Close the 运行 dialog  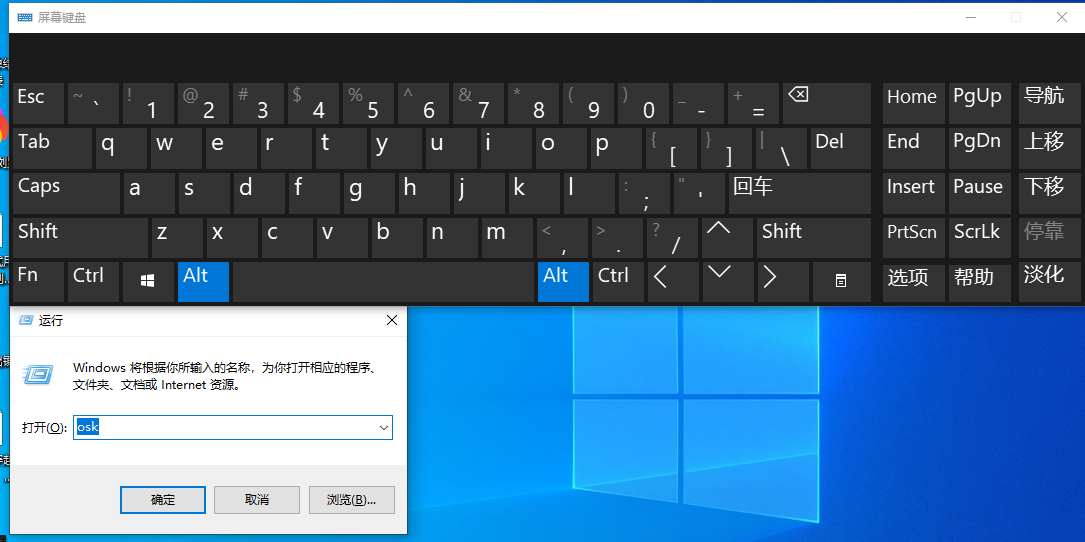tap(392, 321)
